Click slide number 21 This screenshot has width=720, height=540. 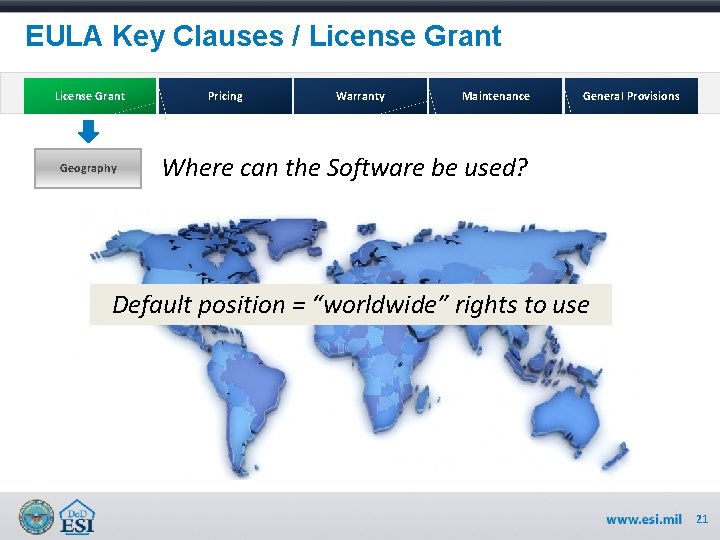(x=702, y=519)
